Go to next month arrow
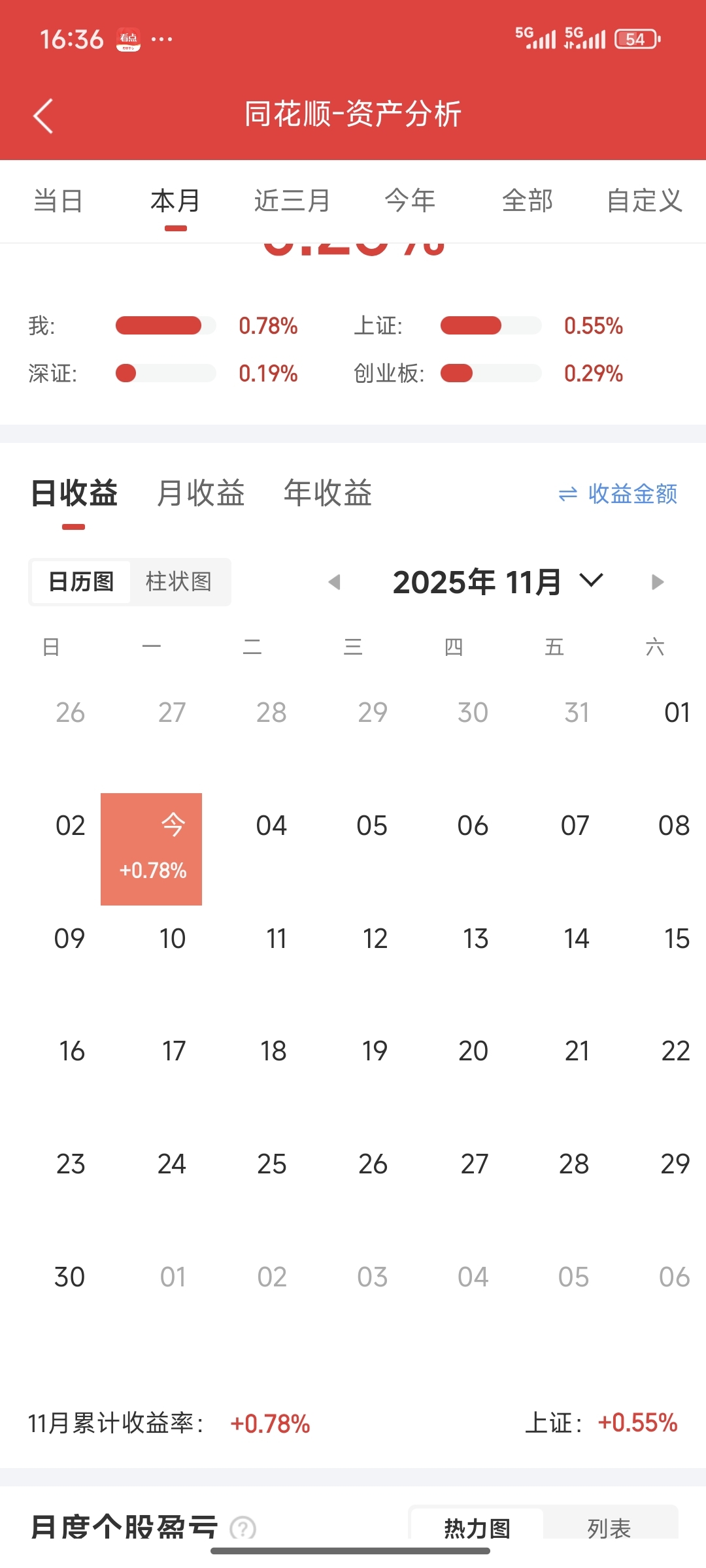The height and width of the screenshot is (1568, 706). 658,581
